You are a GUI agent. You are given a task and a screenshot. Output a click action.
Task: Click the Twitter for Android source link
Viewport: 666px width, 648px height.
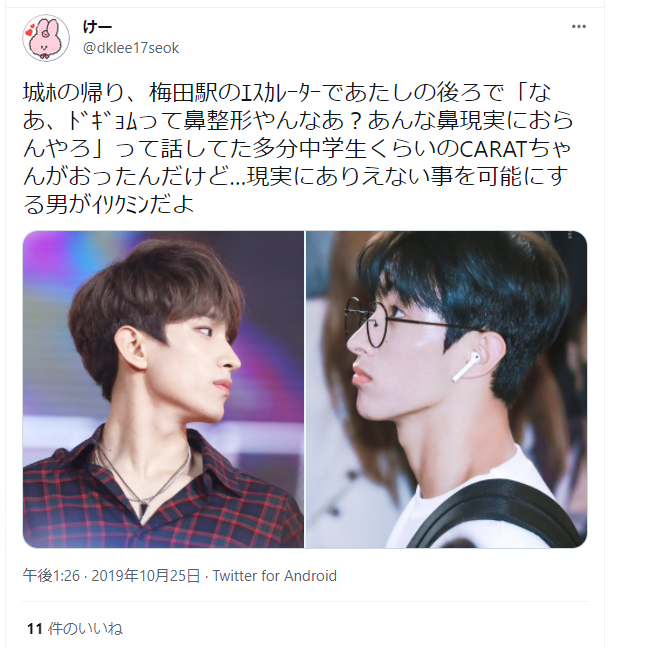[274, 576]
